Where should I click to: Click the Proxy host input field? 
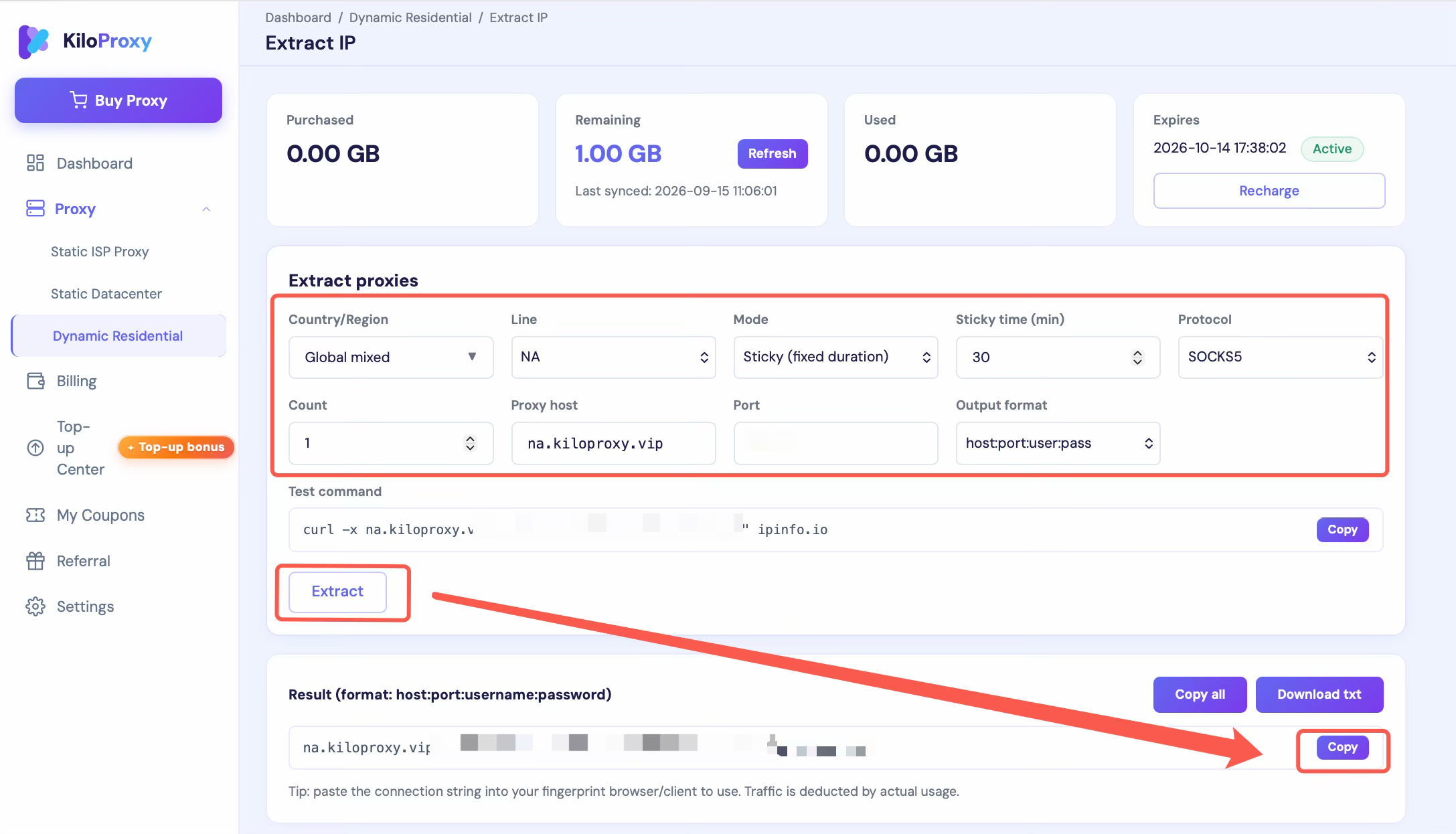(x=613, y=443)
